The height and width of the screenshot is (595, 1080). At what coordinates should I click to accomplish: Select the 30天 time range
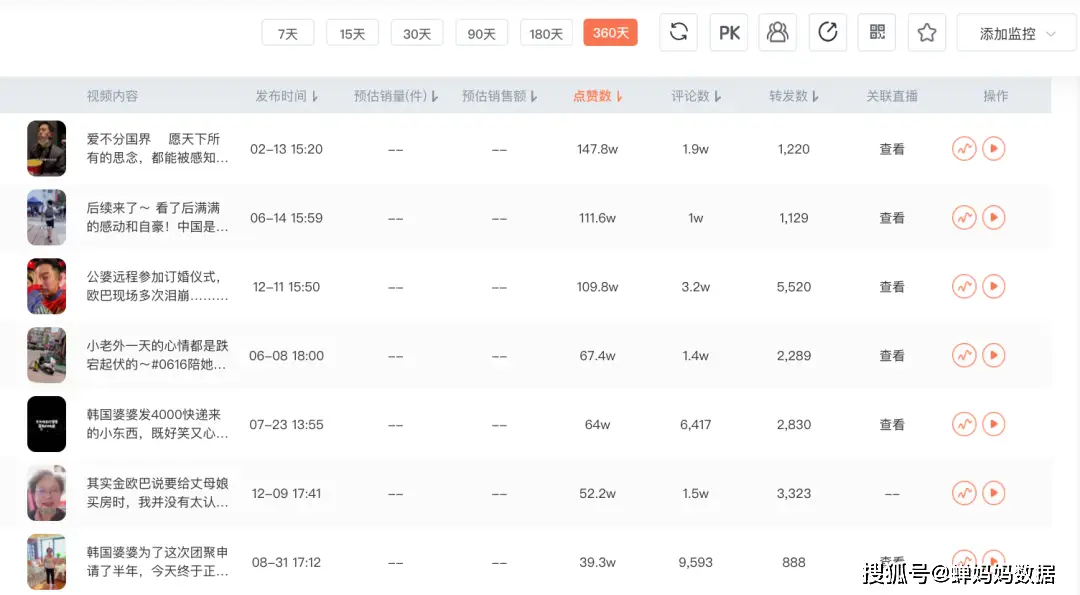(417, 33)
